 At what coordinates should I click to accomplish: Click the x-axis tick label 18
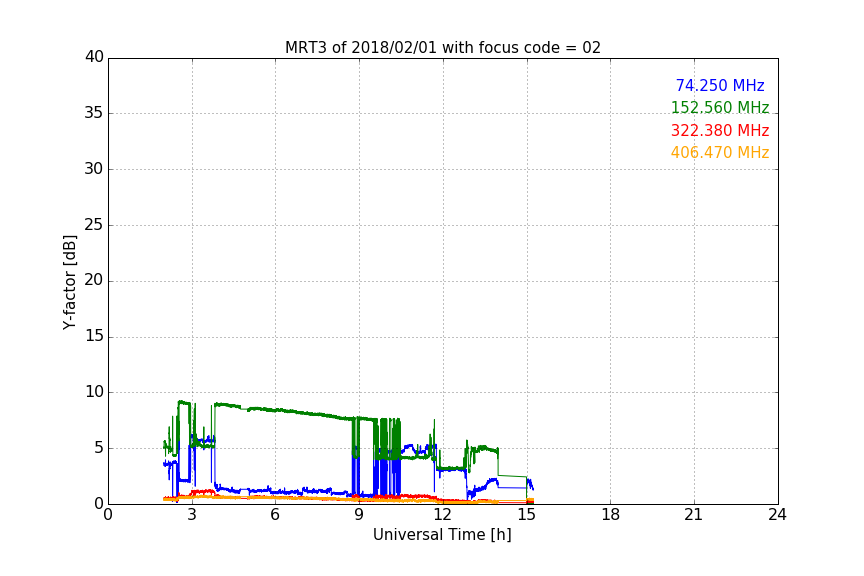click(611, 515)
